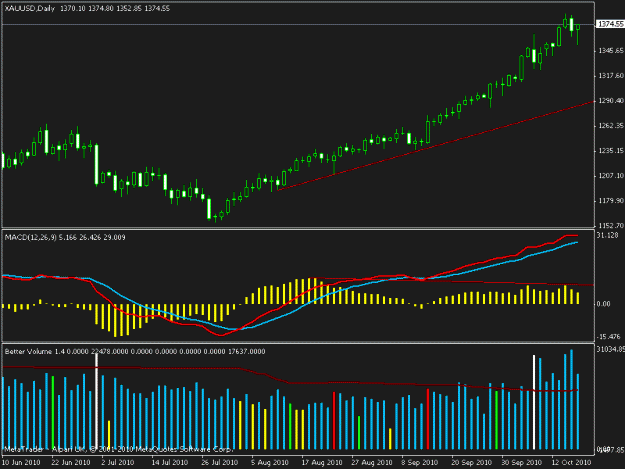
Task: Click the 20 Sep 2010 date label
Action: (x=472, y=463)
